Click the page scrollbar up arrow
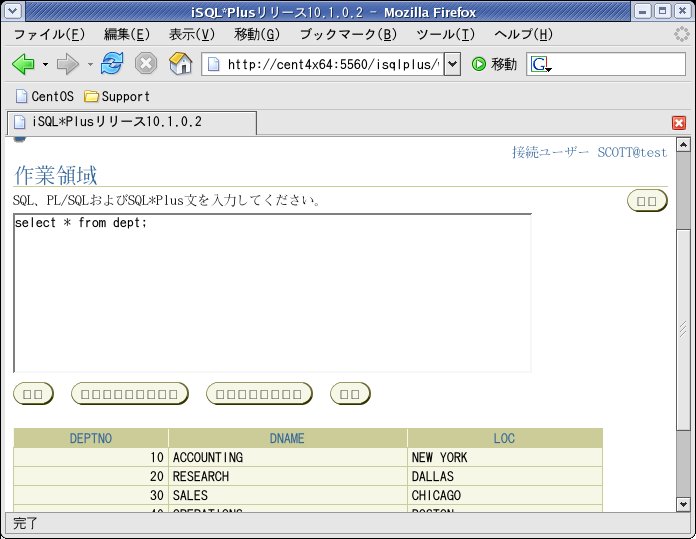The image size is (696, 539). click(683, 145)
